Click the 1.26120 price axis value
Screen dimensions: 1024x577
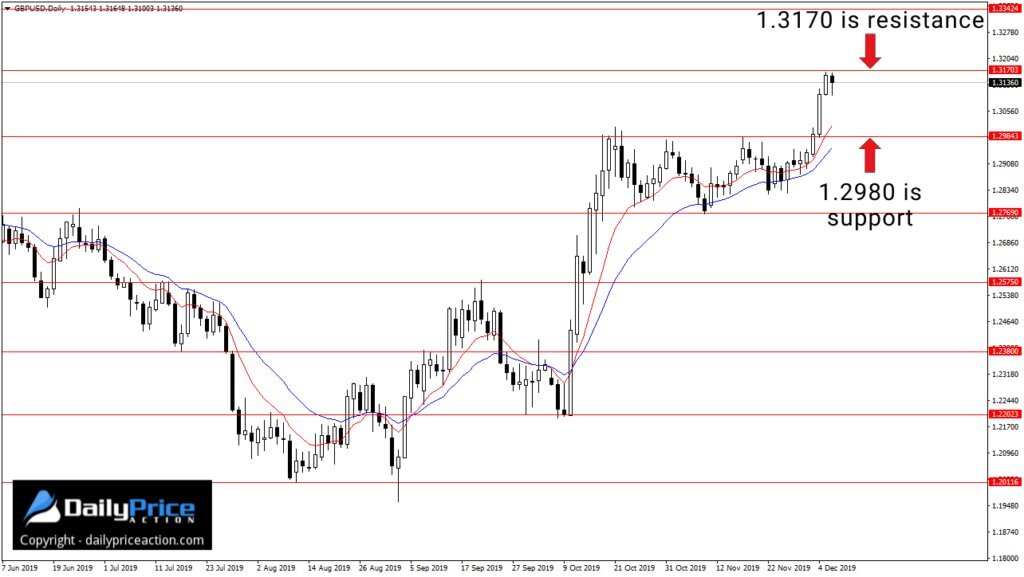(x=1005, y=269)
